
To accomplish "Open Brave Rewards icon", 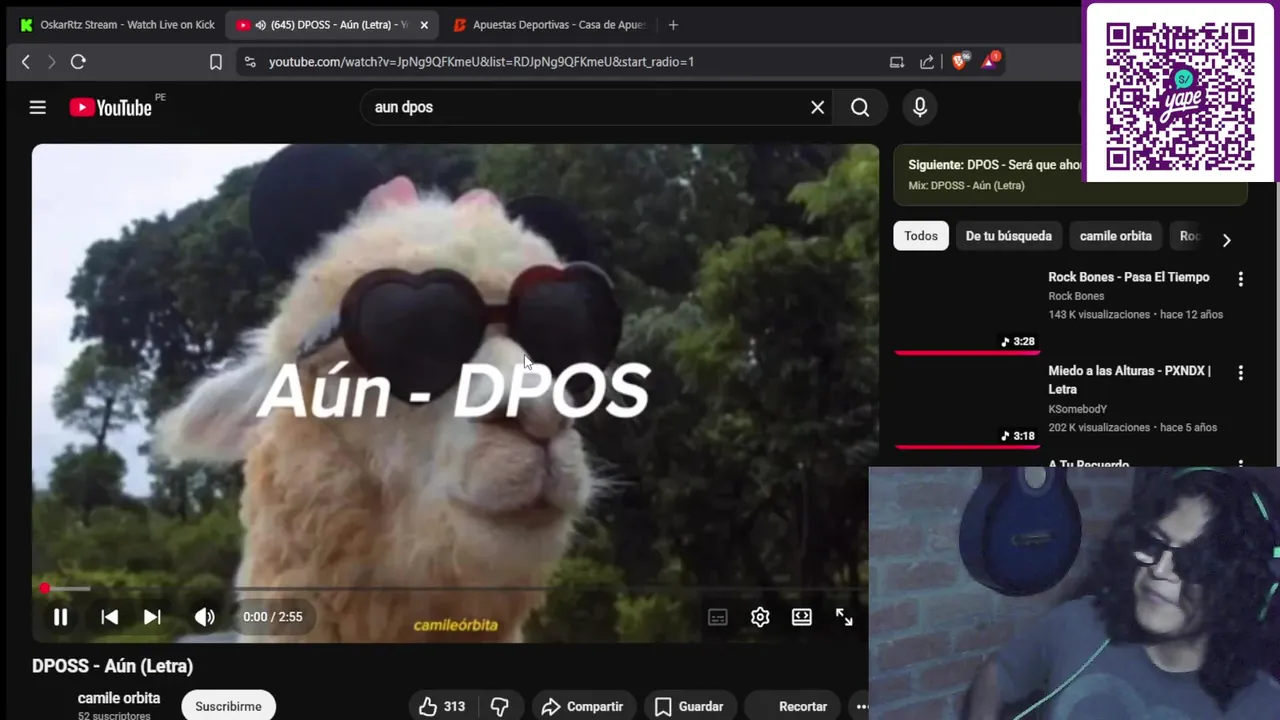I will [990, 61].
